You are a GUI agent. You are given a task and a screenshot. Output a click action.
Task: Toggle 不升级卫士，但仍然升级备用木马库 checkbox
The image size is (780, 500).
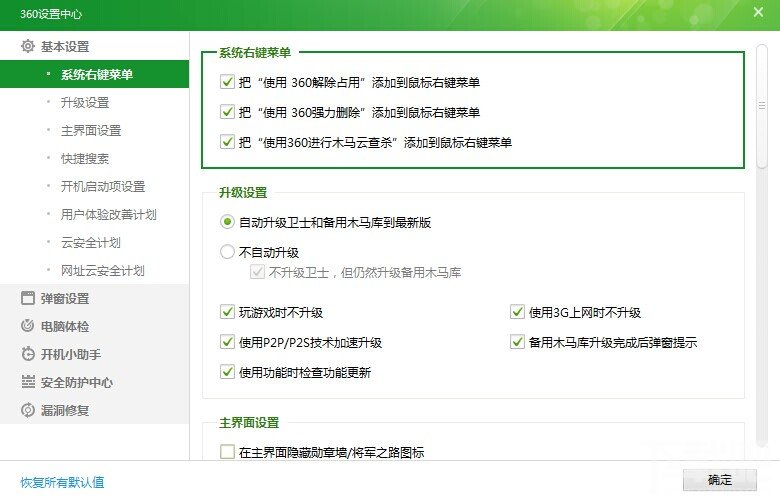pos(257,272)
